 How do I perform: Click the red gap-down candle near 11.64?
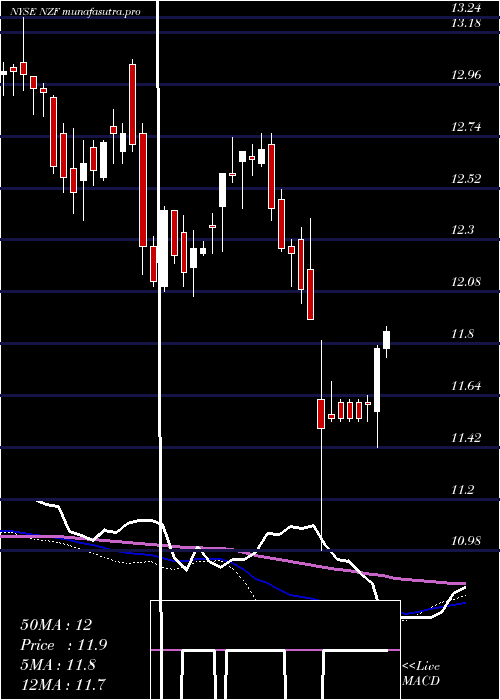[x=321, y=414]
